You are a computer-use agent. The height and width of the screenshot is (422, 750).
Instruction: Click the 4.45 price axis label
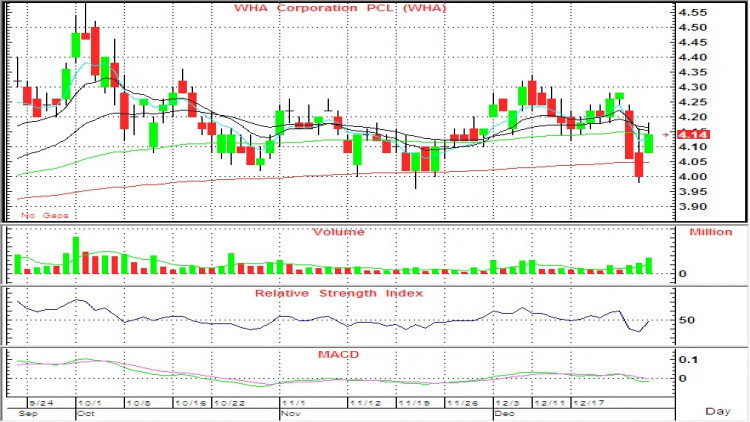click(693, 42)
